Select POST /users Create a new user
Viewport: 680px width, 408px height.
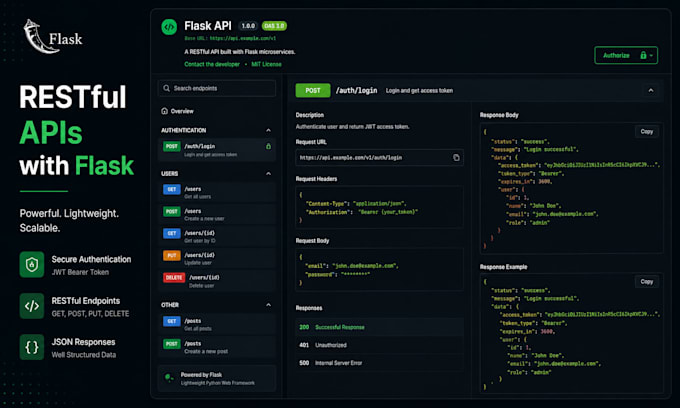point(217,215)
